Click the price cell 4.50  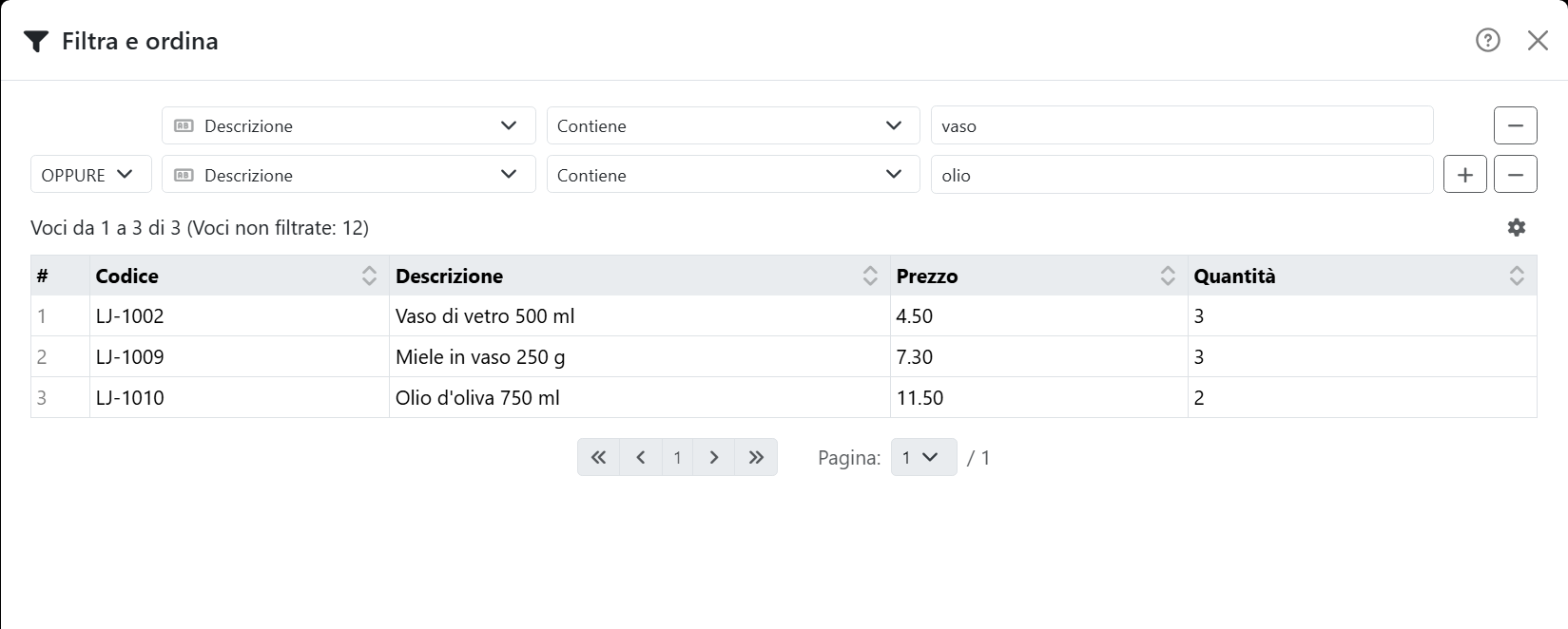pos(1039,316)
